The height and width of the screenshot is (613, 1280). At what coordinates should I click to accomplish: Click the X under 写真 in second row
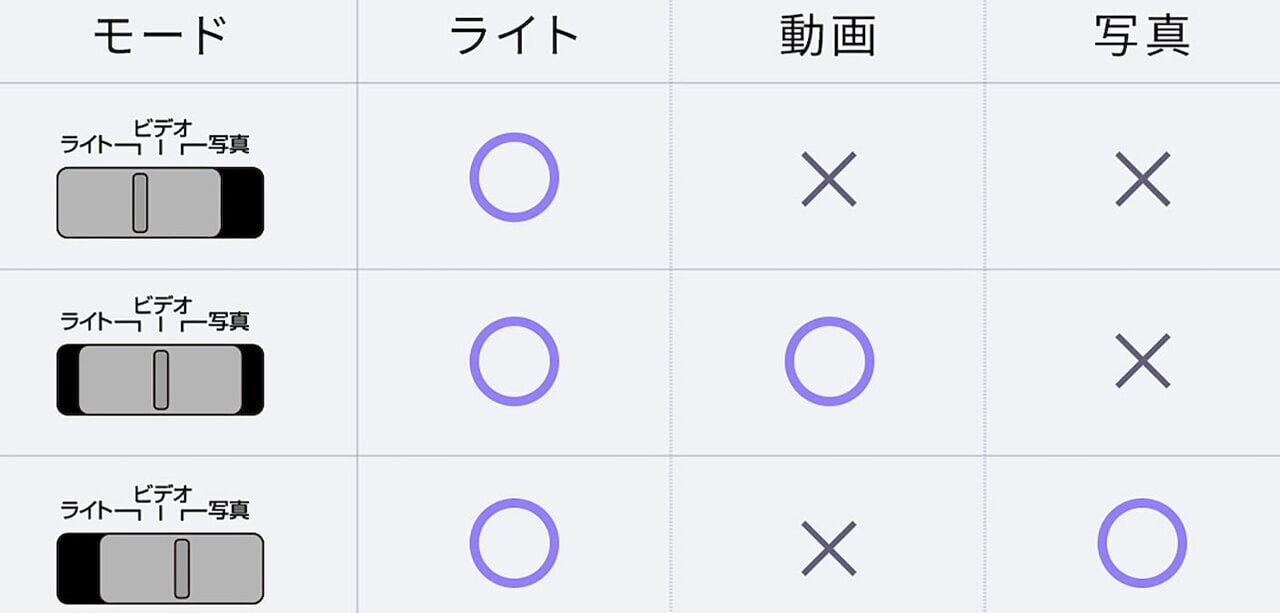pos(1143,361)
